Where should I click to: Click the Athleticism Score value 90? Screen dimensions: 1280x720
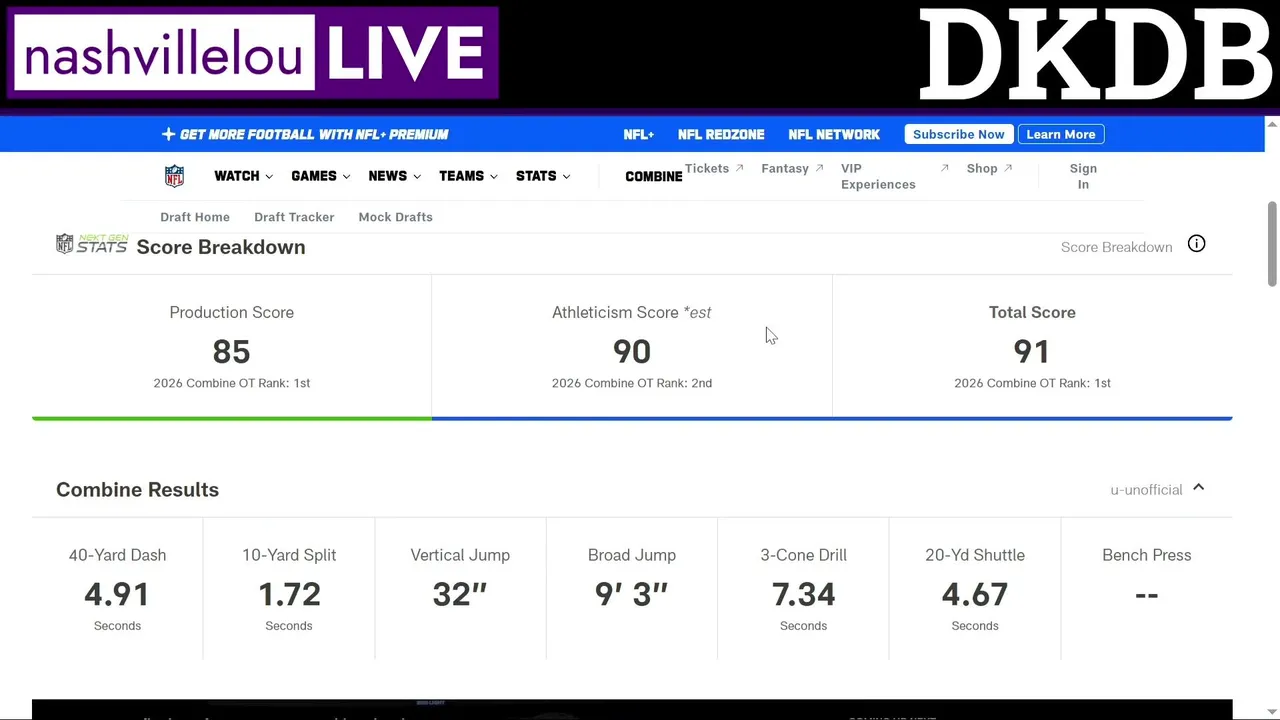[x=632, y=352]
